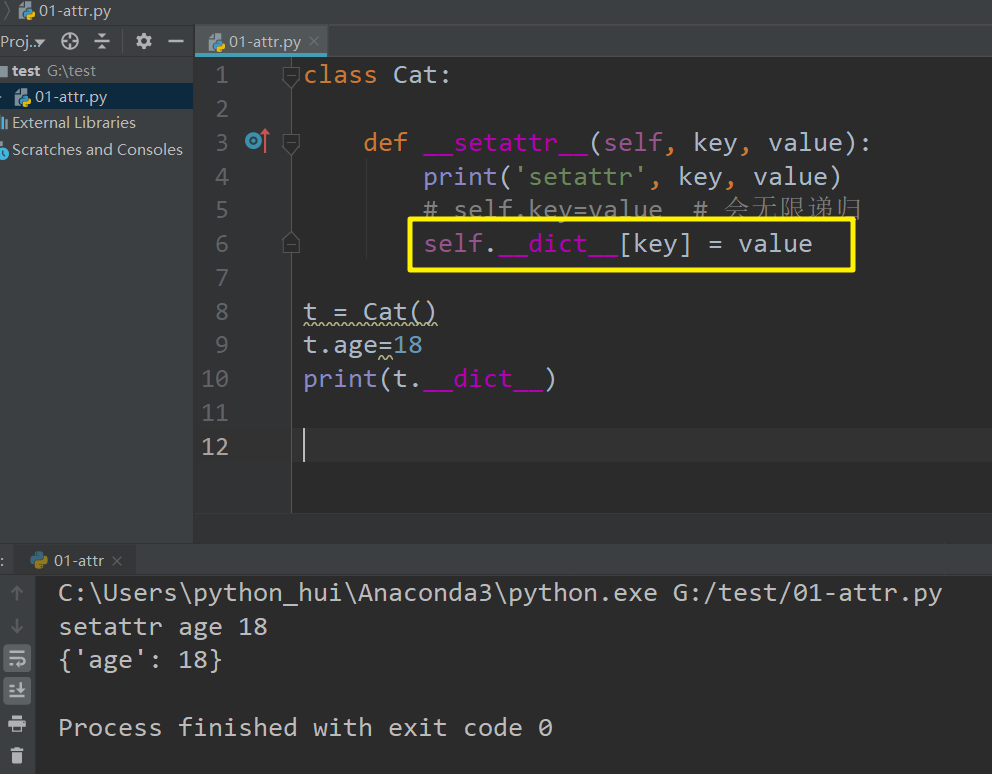Image resolution: width=992 pixels, height=774 pixels.
Task: Click "{'age': 18}" console output line
Action: click(140, 661)
